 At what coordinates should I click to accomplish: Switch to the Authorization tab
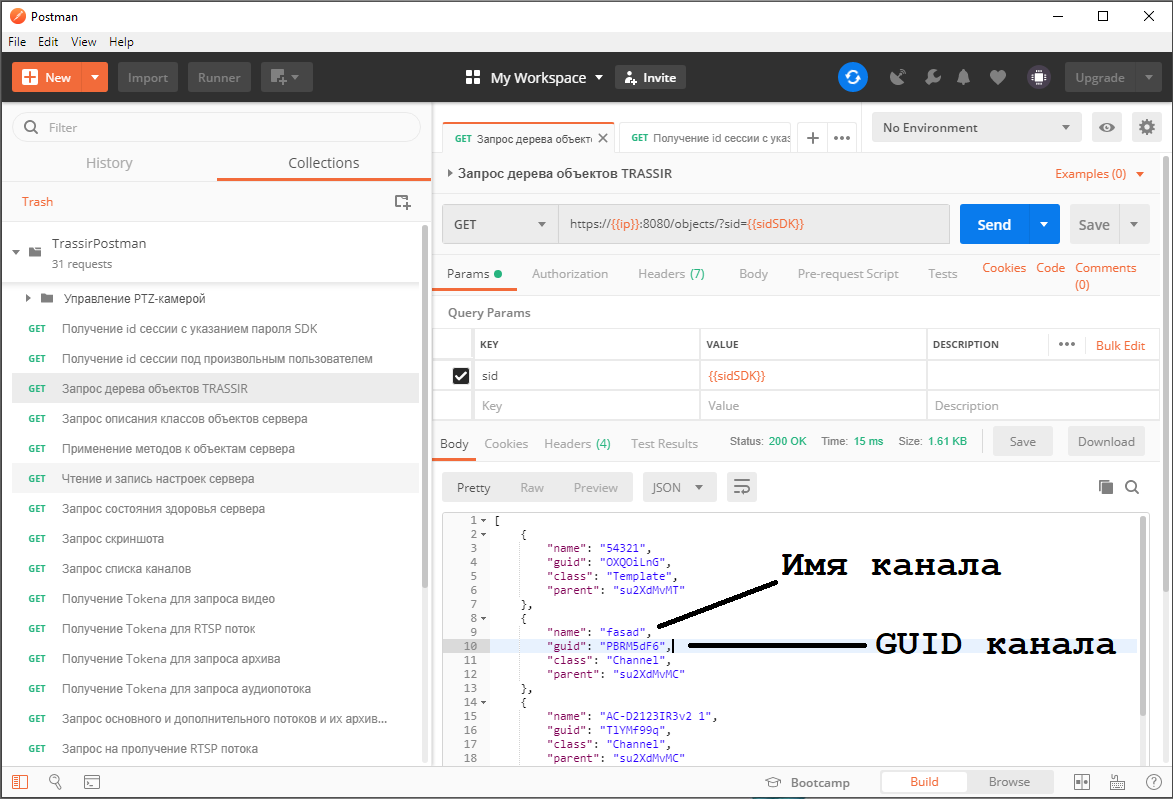click(x=570, y=274)
